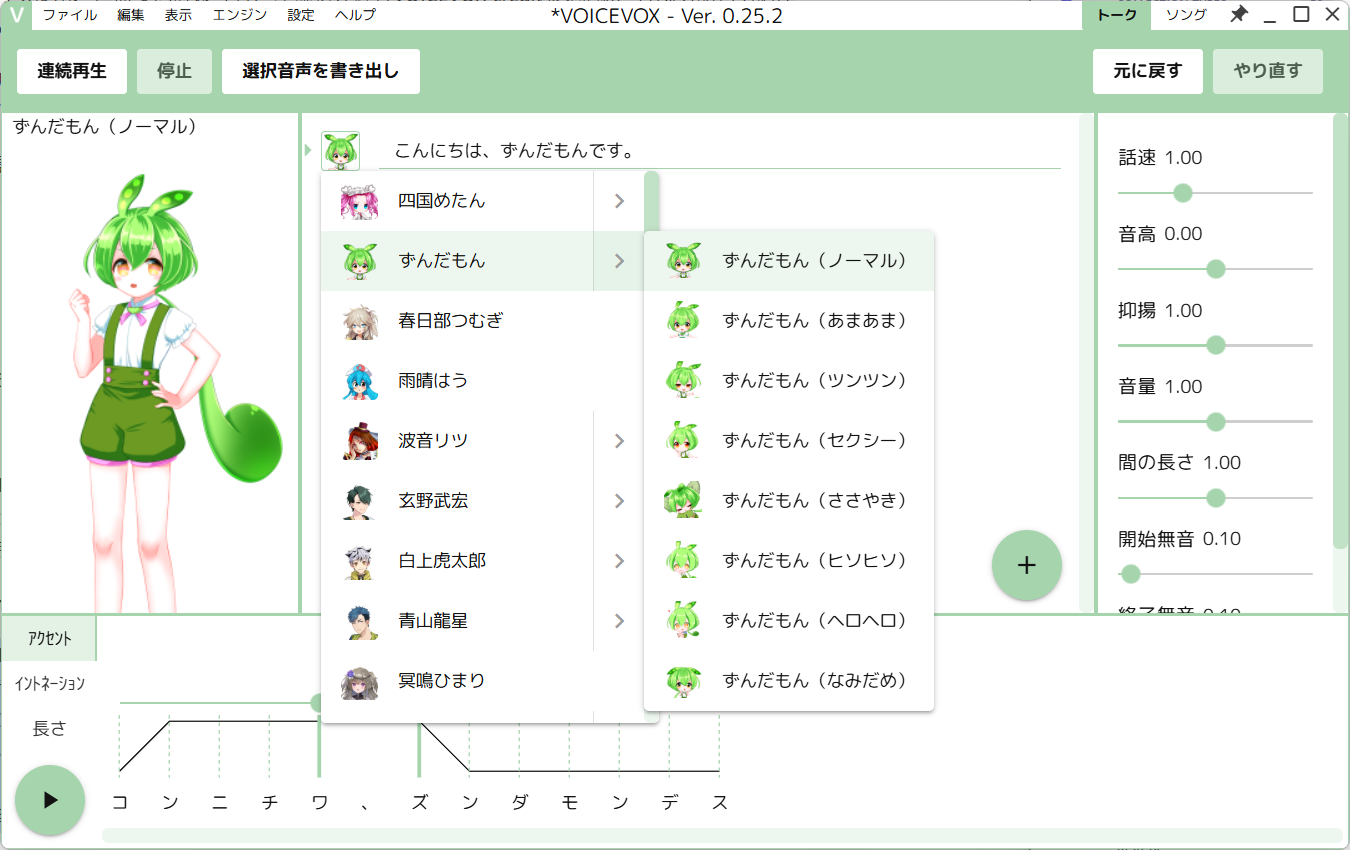The height and width of the screenshot is (850, 1350).
Task: Click the ささやき style portrait icon
Action: (682, 501)
